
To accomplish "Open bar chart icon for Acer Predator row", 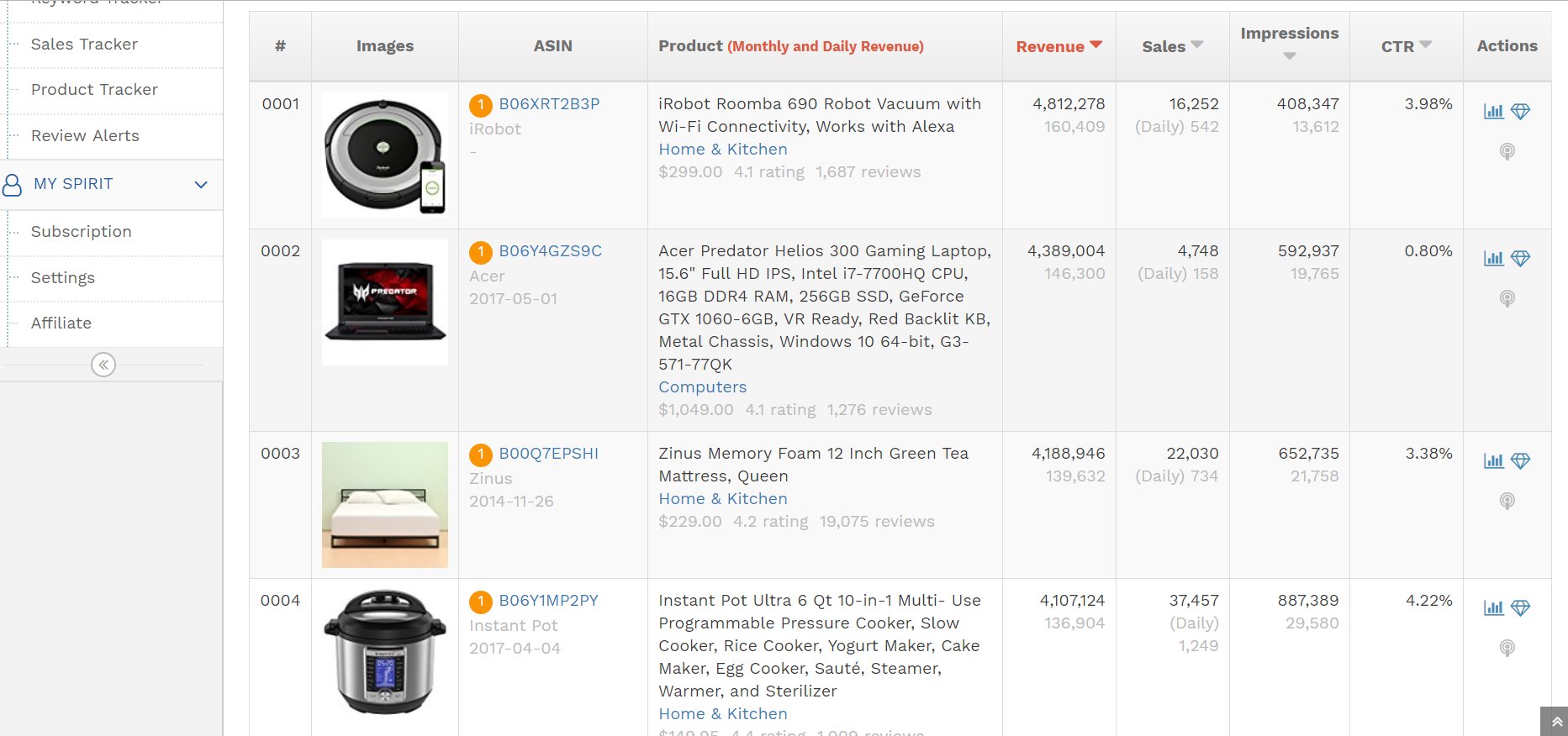I will pyautogui.click(x=1493, y=258).
